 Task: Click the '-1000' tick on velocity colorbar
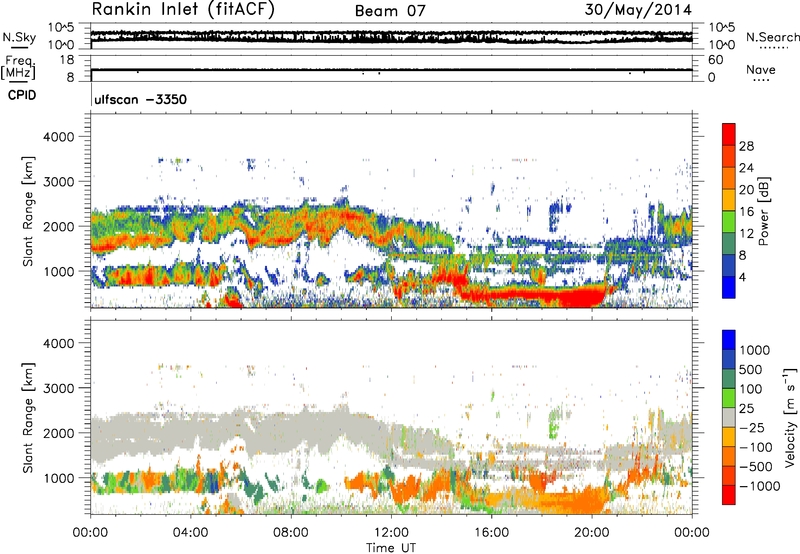coord(760,486)
